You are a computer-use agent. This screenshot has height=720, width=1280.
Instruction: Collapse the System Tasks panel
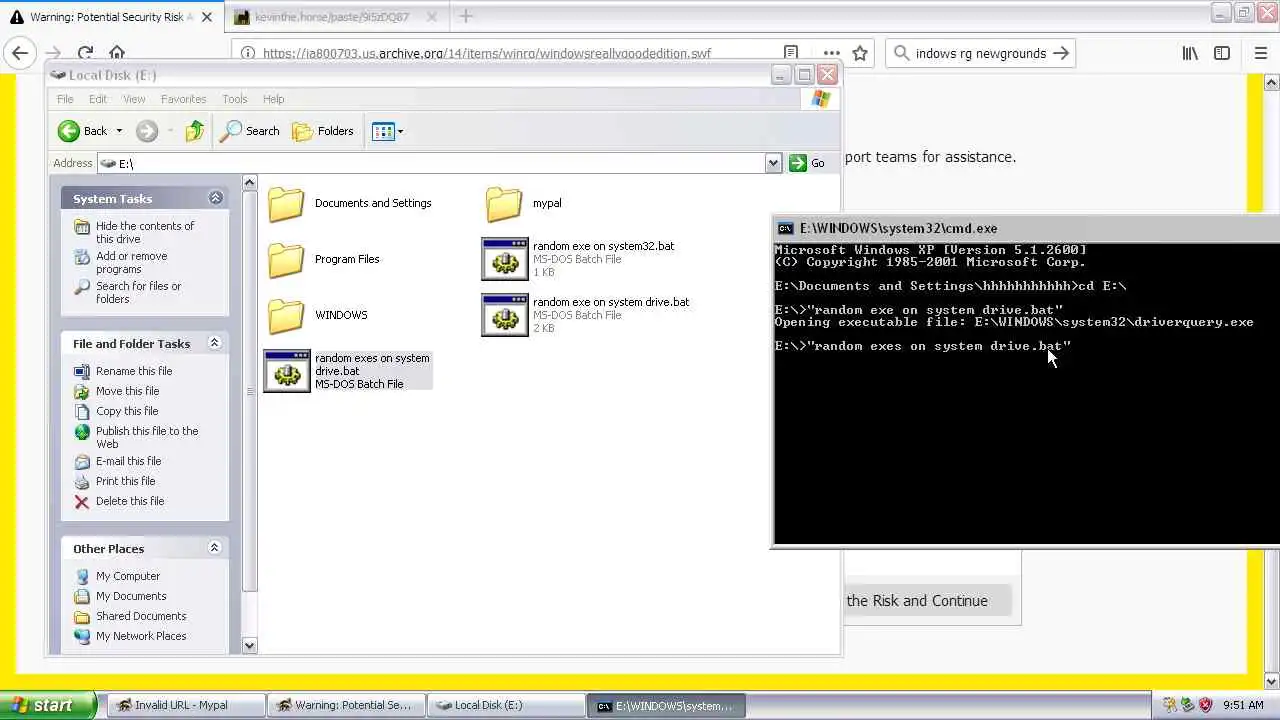pyautogui.click(x=215, y=198)
